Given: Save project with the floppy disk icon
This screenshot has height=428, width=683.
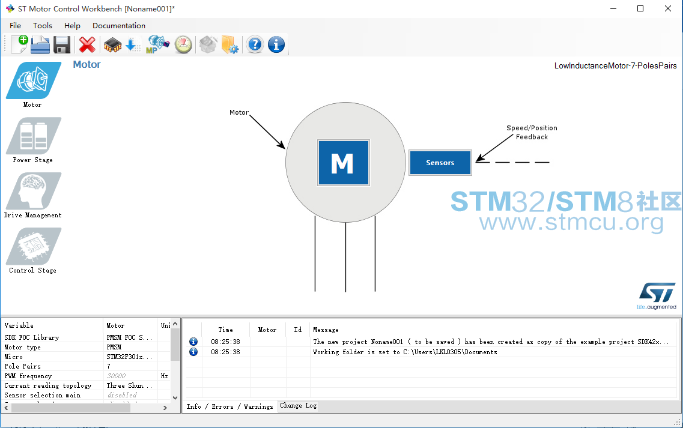Looking at the screenshot, I should pyautogui.click(x=62, y=44).
